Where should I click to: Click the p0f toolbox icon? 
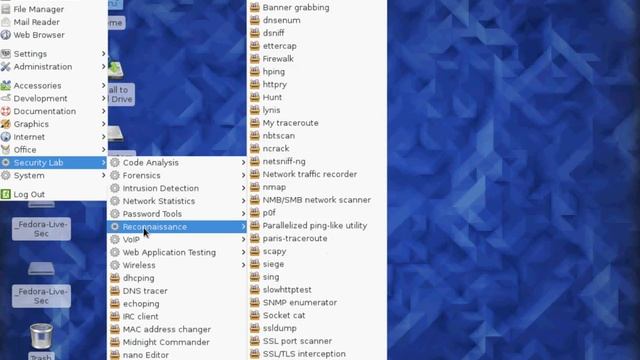pyautogui.click(x=255, y=213)
